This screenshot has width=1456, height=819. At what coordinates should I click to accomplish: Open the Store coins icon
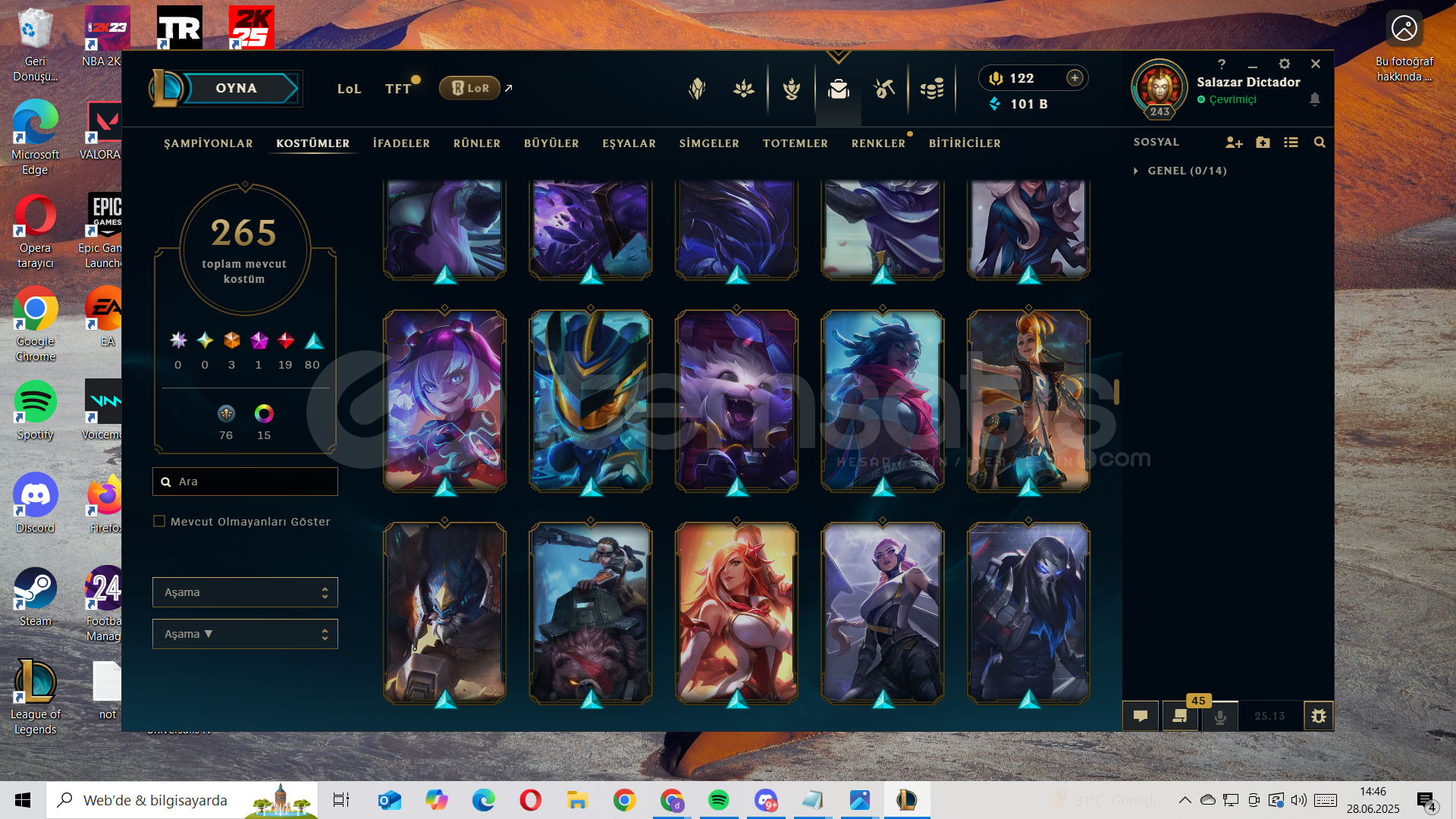point(932,89)
